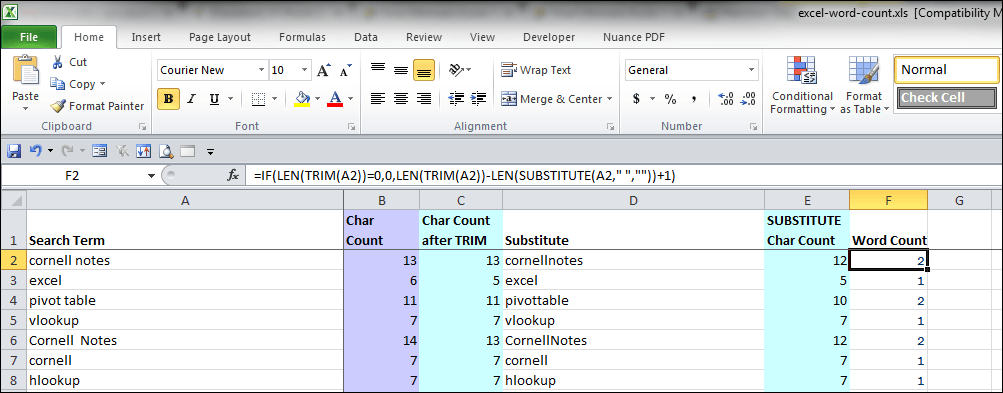Align text left
1003x393 pixels.
tap(378, 99)
